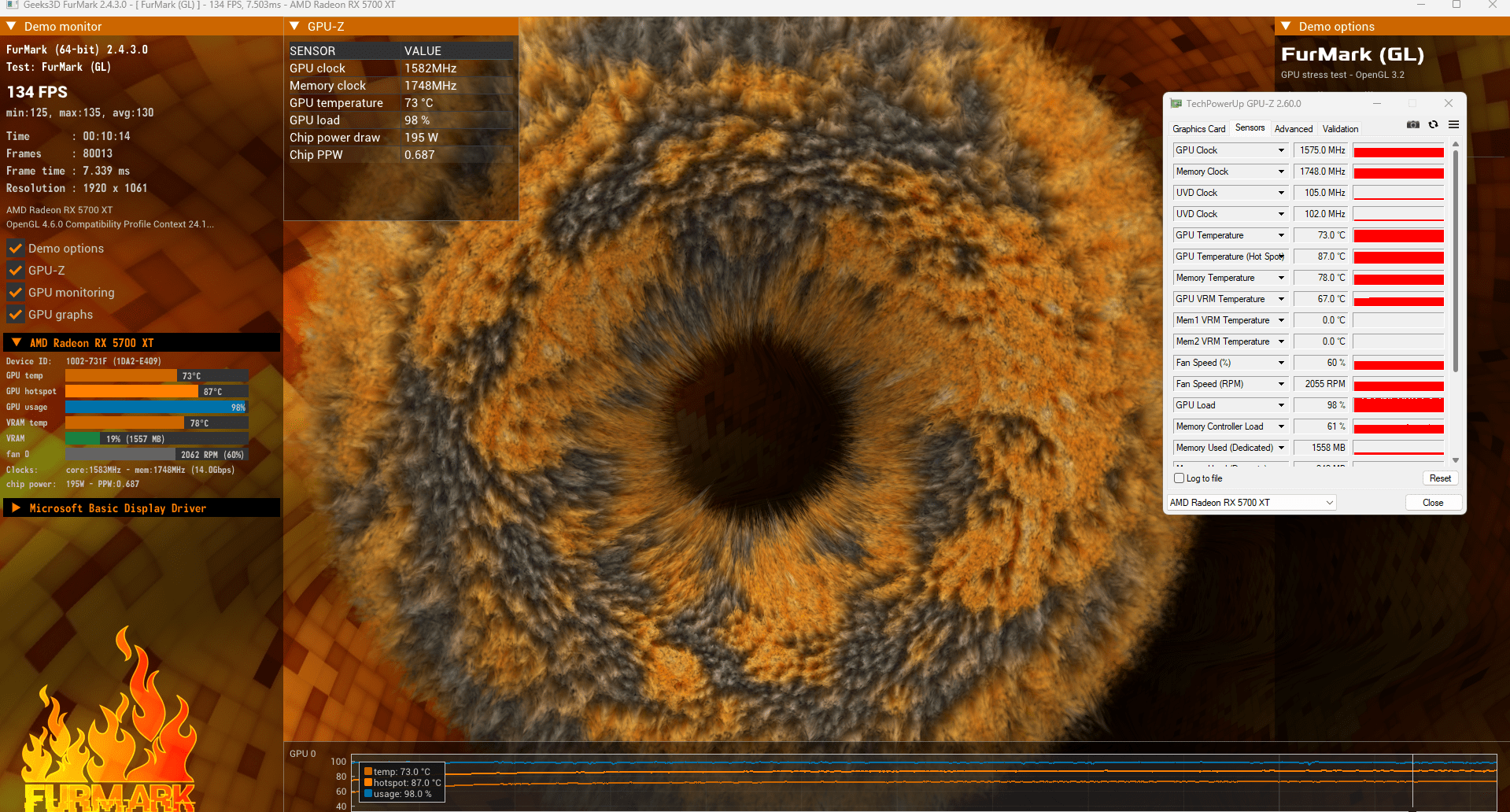Click the GPU Clock red sensor graph
The width and height of the screenshot is (1510, 812).
pyautogui.click(x=1398, y=150)
